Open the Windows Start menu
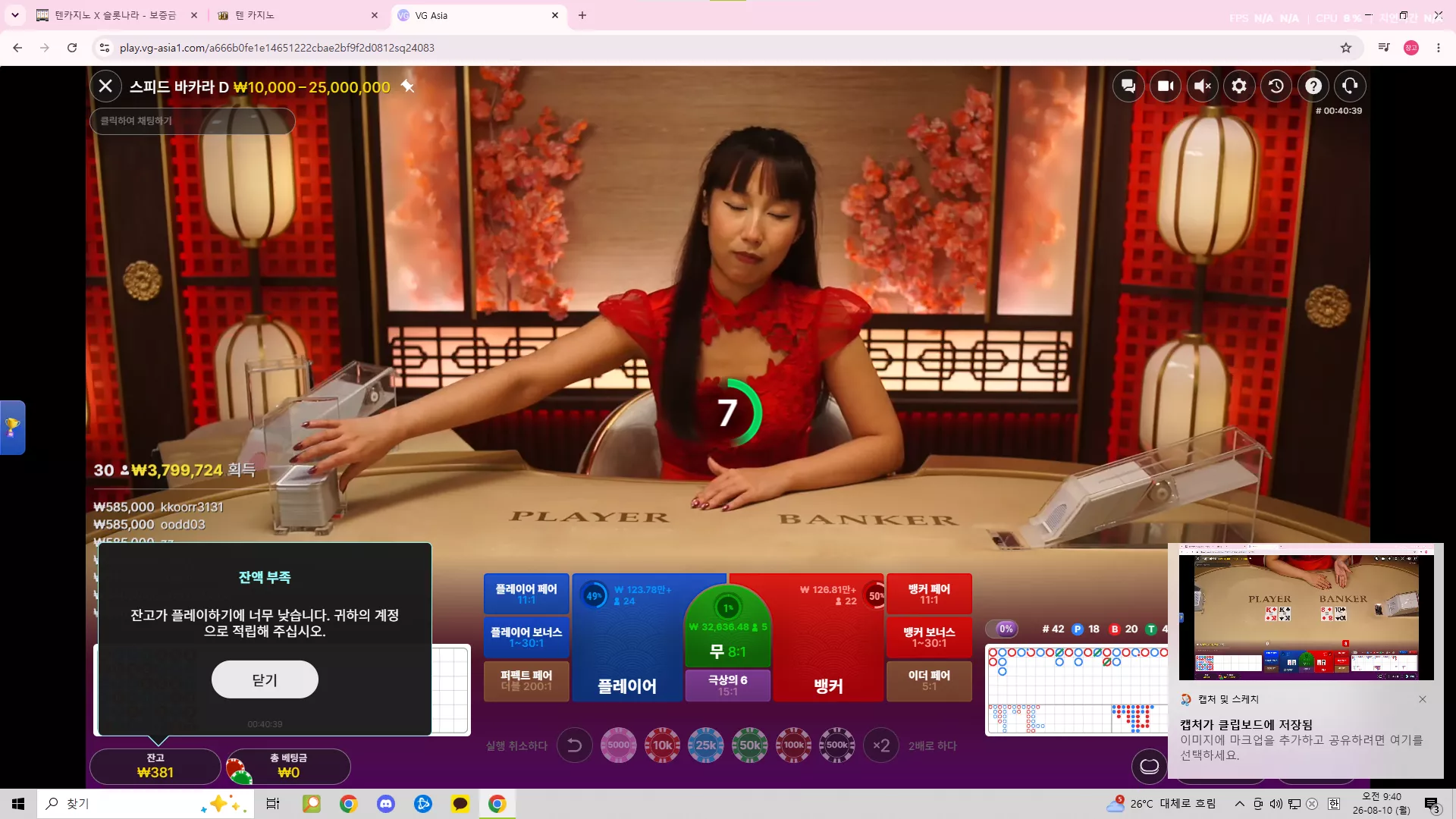Screen dimensions: 1456x819 [x=18, y=804]
